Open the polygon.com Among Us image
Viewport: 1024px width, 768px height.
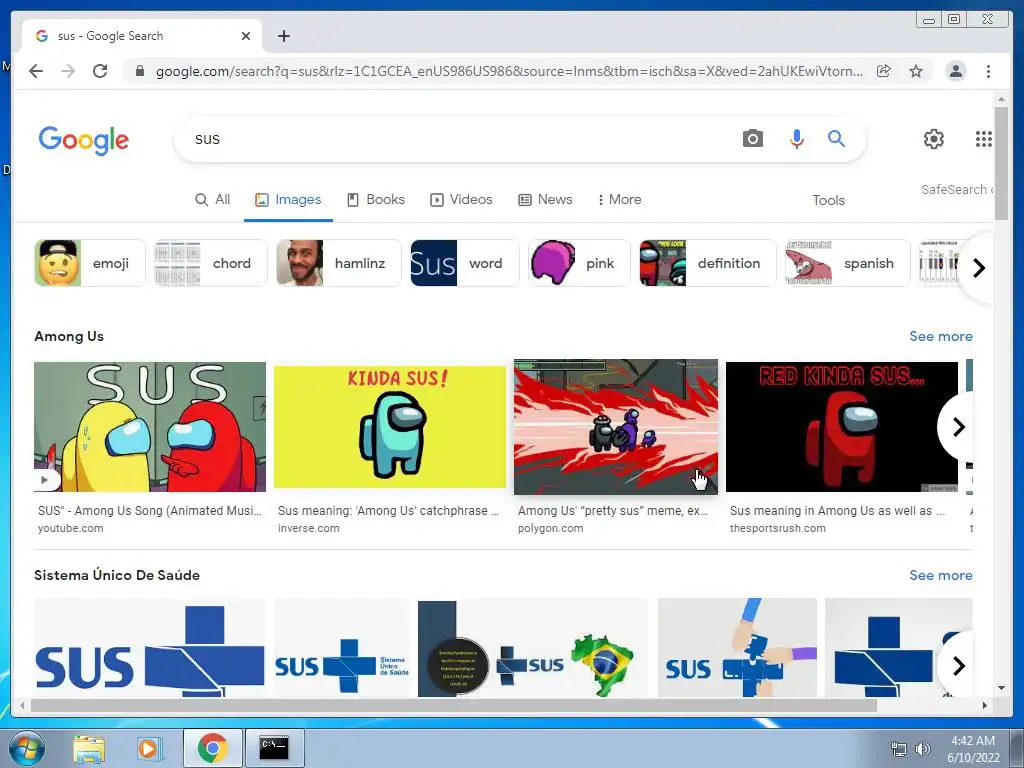pyautogui.click(x=615, y=426)
